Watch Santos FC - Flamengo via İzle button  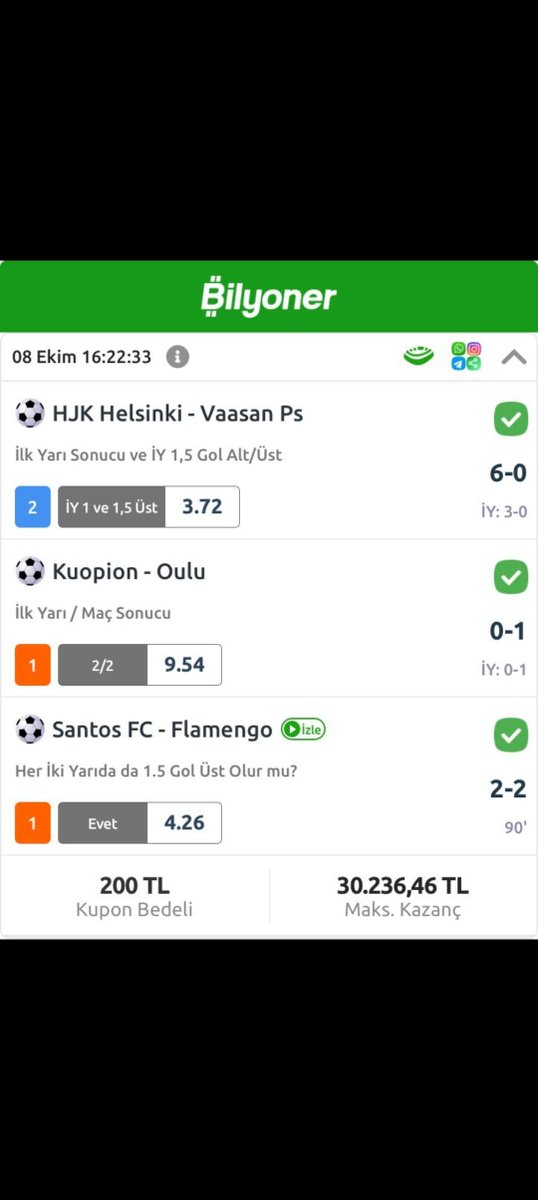(x=303, y=730)
